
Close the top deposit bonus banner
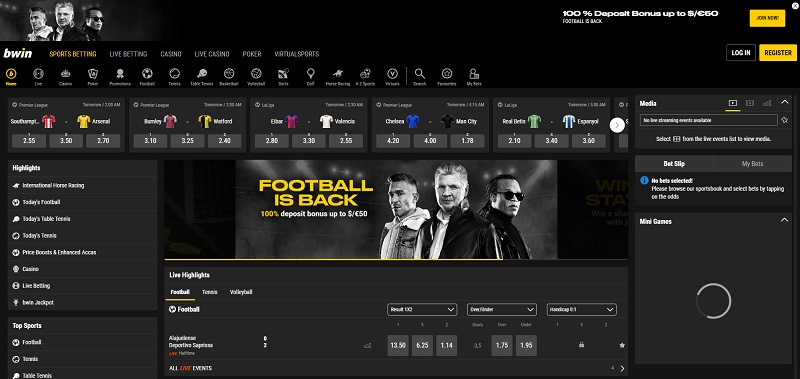pyautogui.click(x=795, y=5)
